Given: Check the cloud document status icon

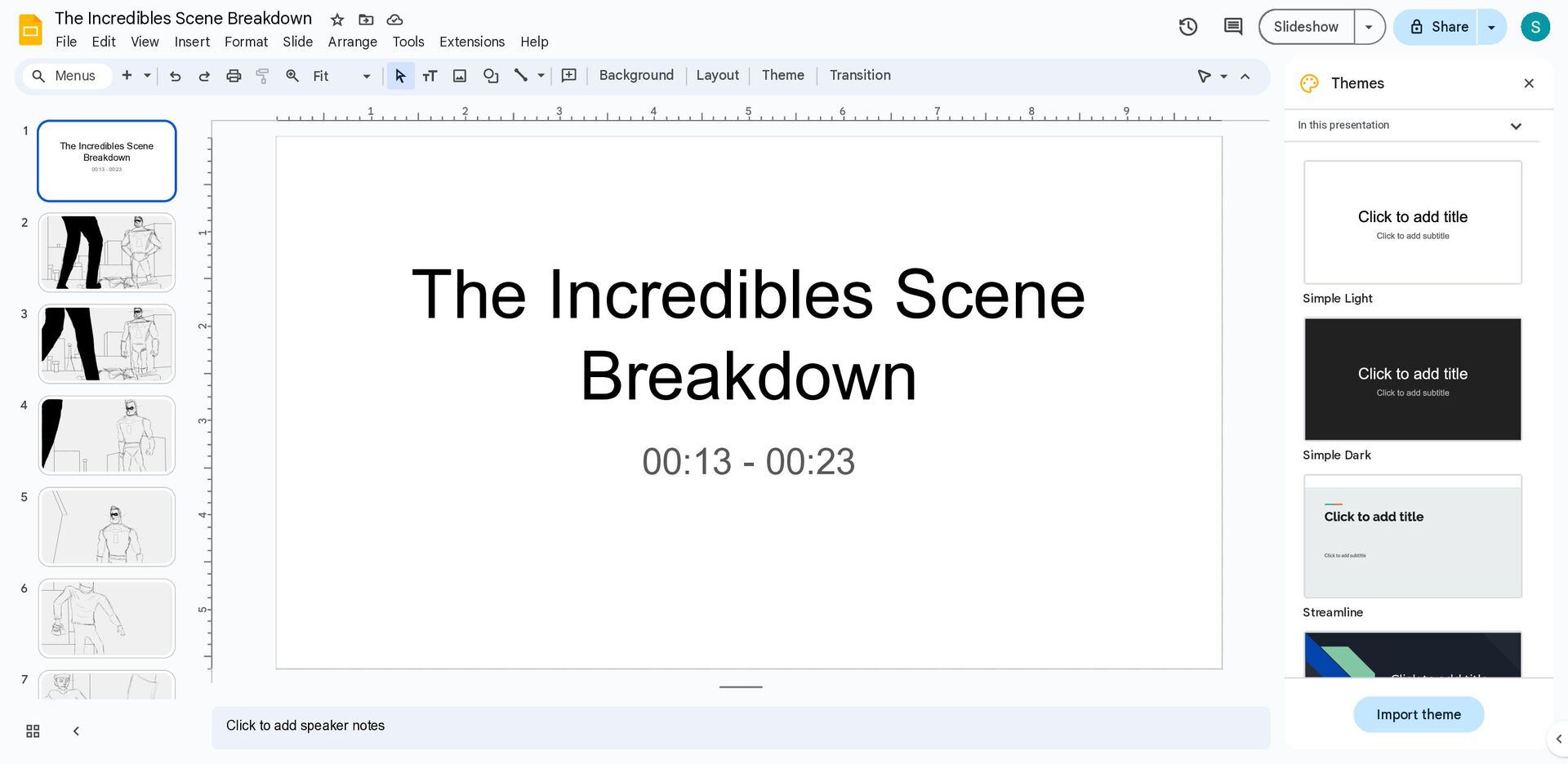Looking at the screenshot, I should coord(394,20).
